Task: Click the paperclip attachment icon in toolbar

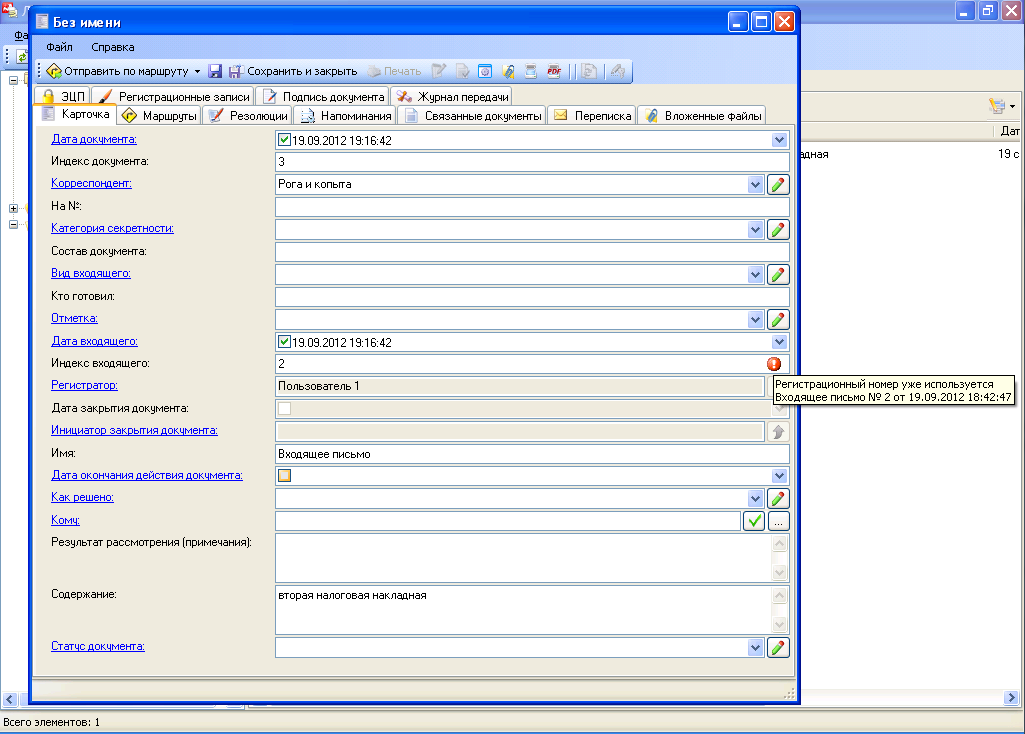Action: pos(508,72)
